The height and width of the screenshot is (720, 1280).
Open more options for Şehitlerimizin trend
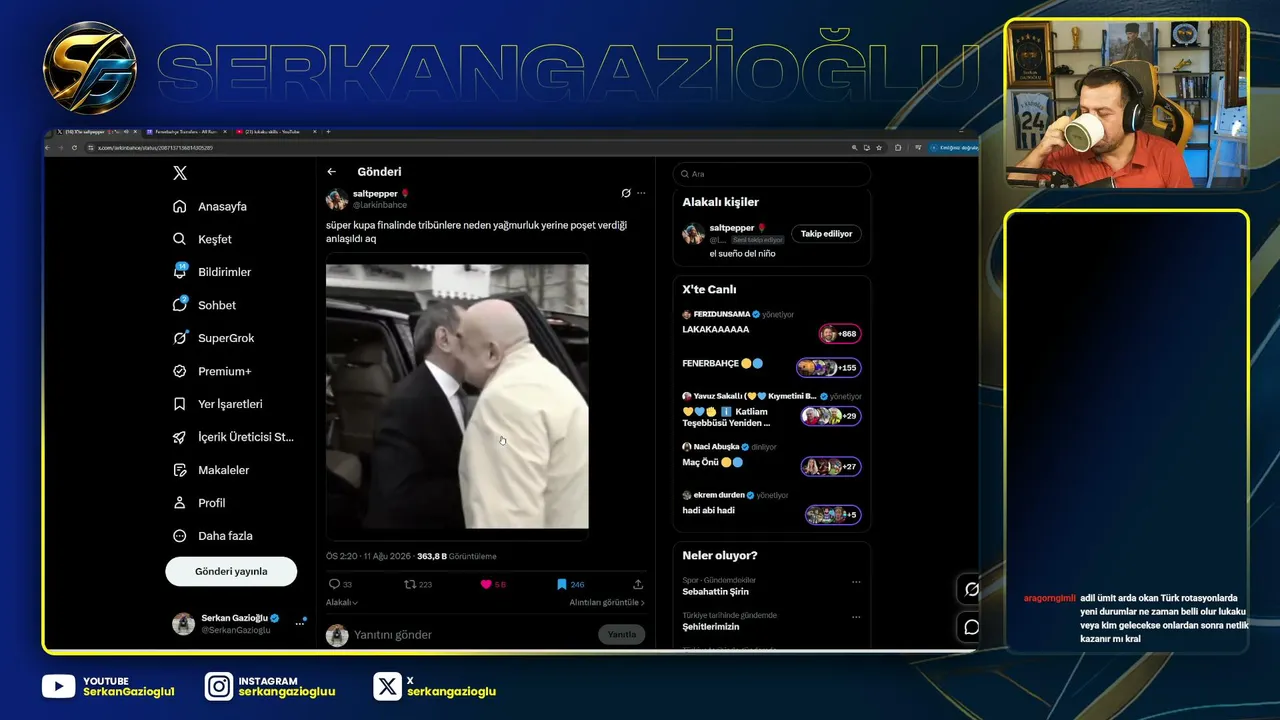[856, 616]
